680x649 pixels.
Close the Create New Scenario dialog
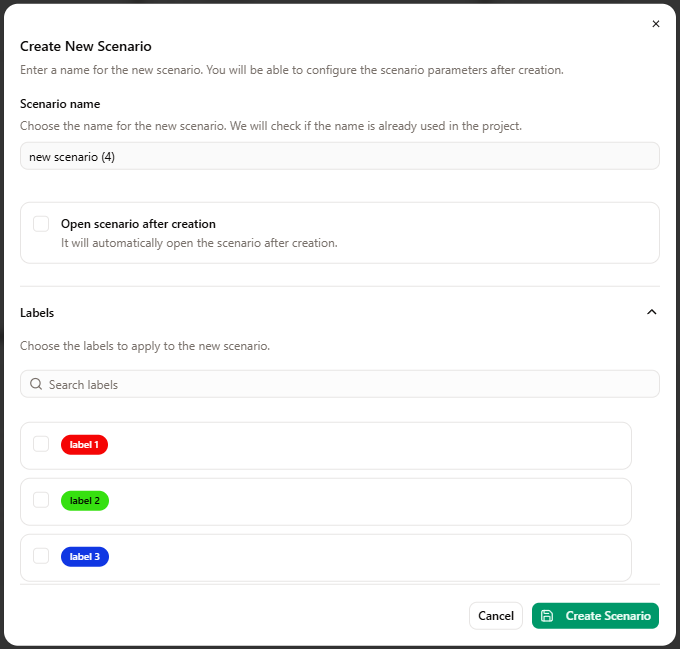(x=656, y=24)
